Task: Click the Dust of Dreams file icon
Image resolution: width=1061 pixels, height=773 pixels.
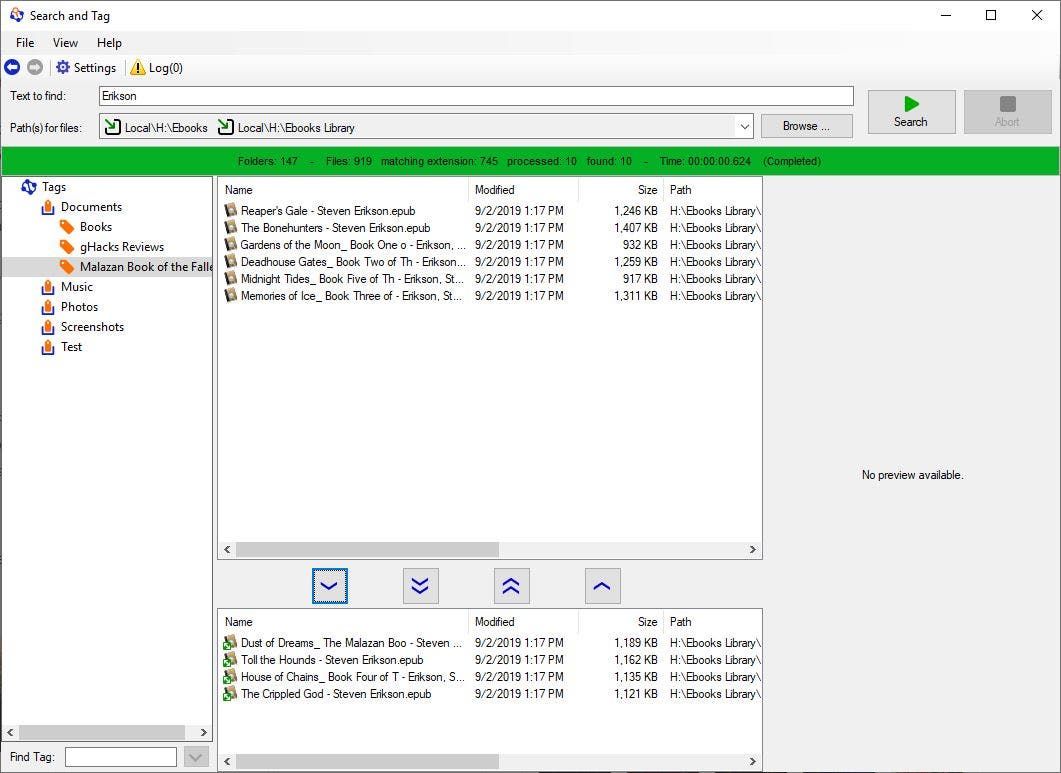Action: pos(230,642)
